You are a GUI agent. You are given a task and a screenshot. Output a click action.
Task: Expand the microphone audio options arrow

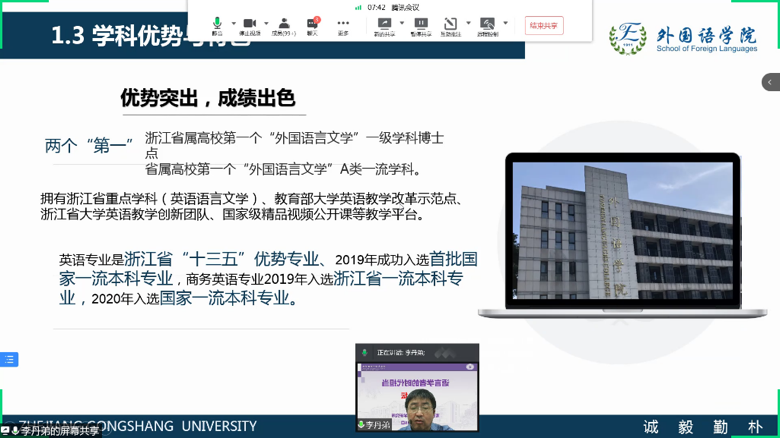pos(233,22)
